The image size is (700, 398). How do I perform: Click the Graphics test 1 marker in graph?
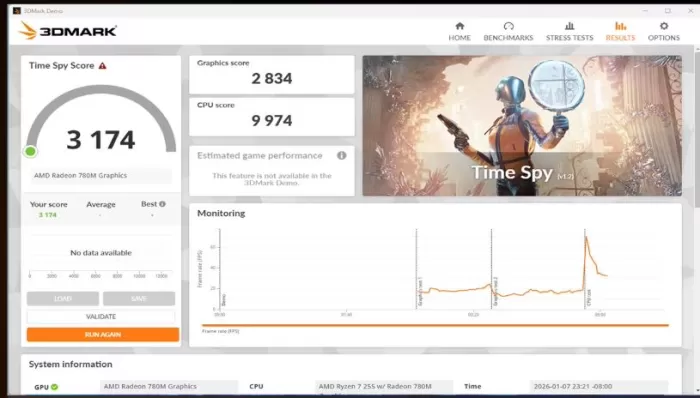pos(420,292)
